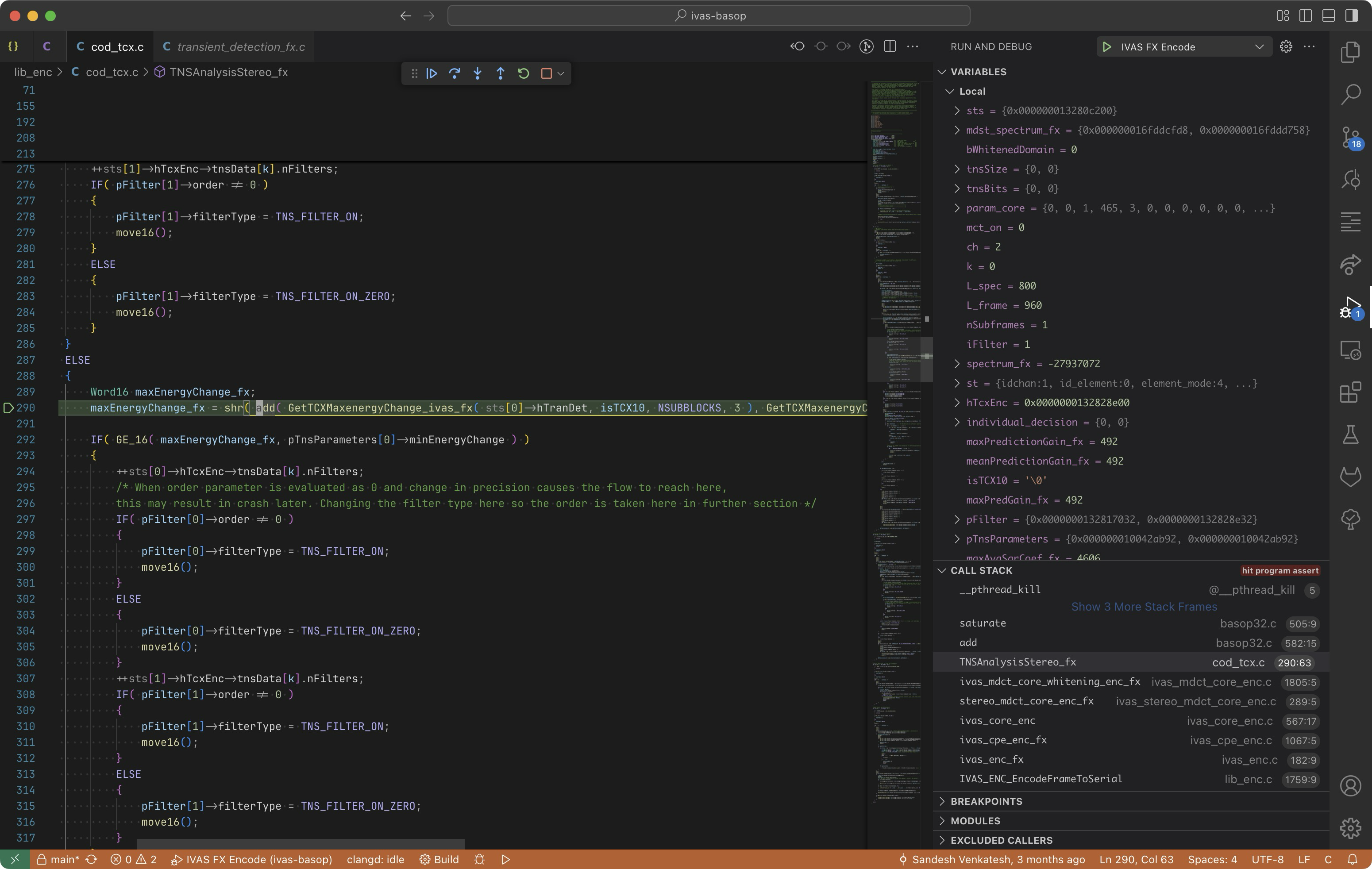Open the IVAS FX Encode configuration dropdown

pyautogui.click(x=1259, y=47)
